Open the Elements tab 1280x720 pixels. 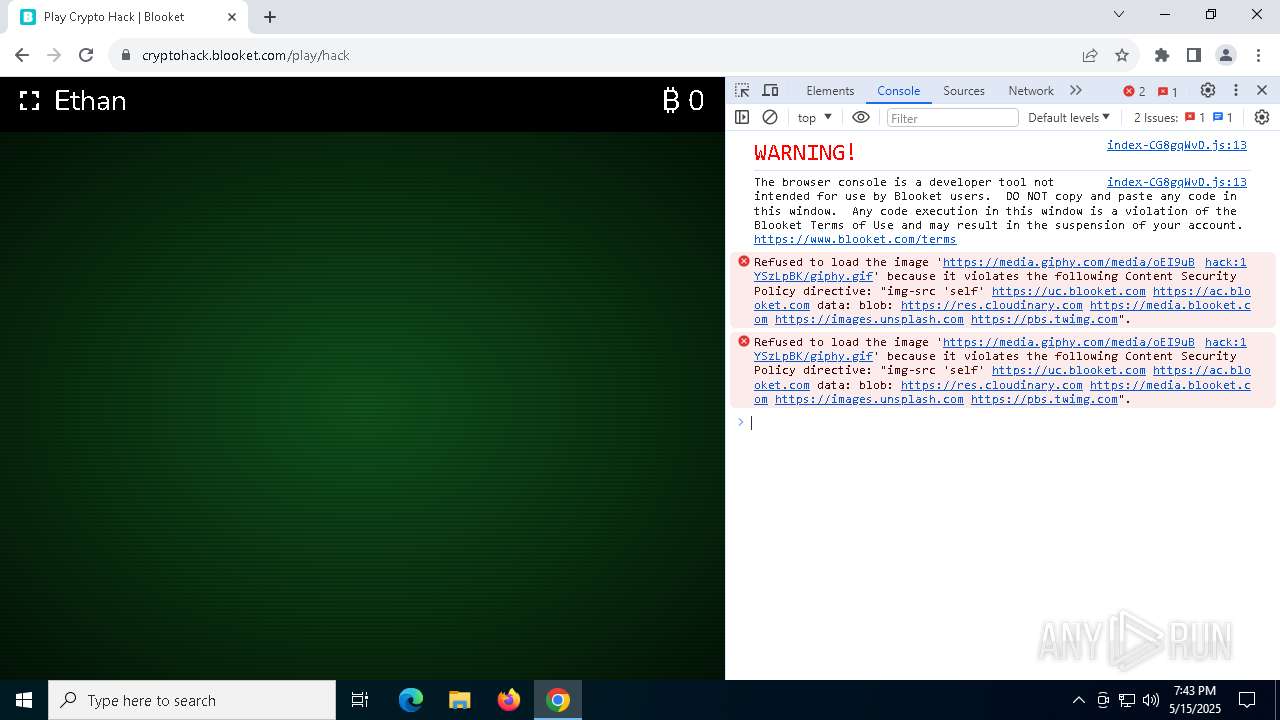click(830, 90)
